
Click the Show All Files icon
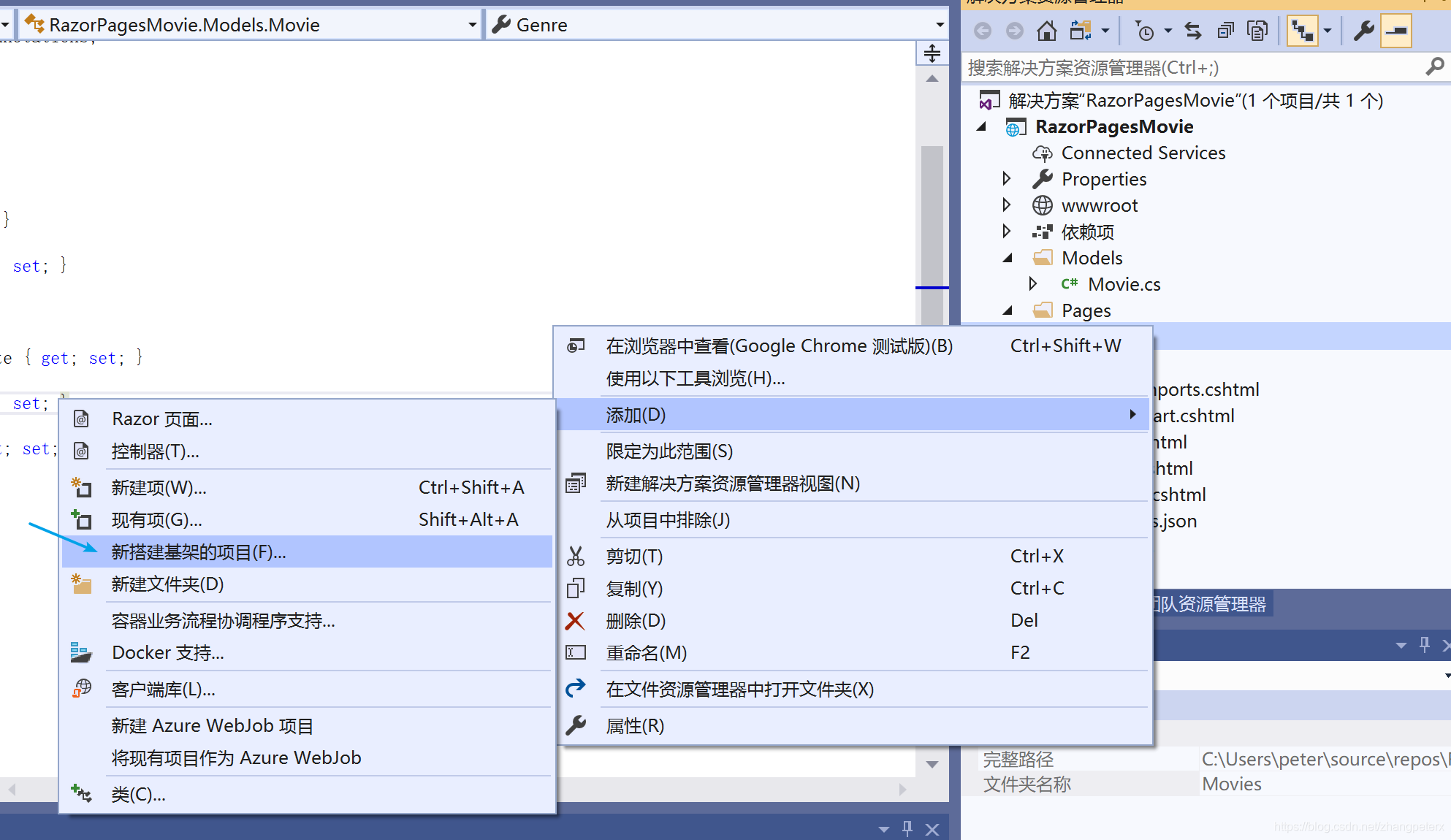coord(1257,31)
